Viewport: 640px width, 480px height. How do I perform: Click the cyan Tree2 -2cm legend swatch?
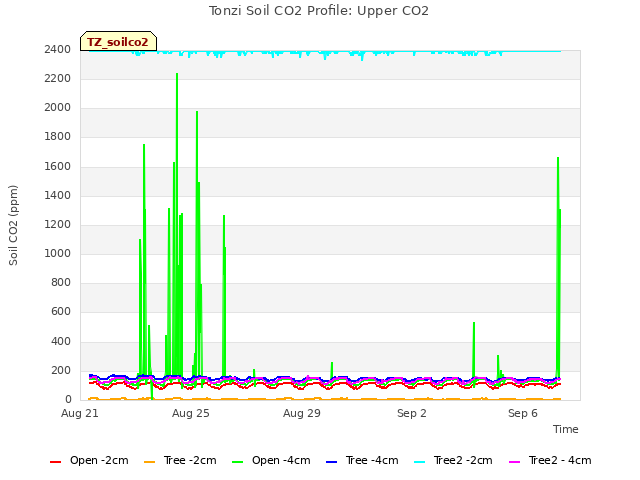(x=420, y=462)
